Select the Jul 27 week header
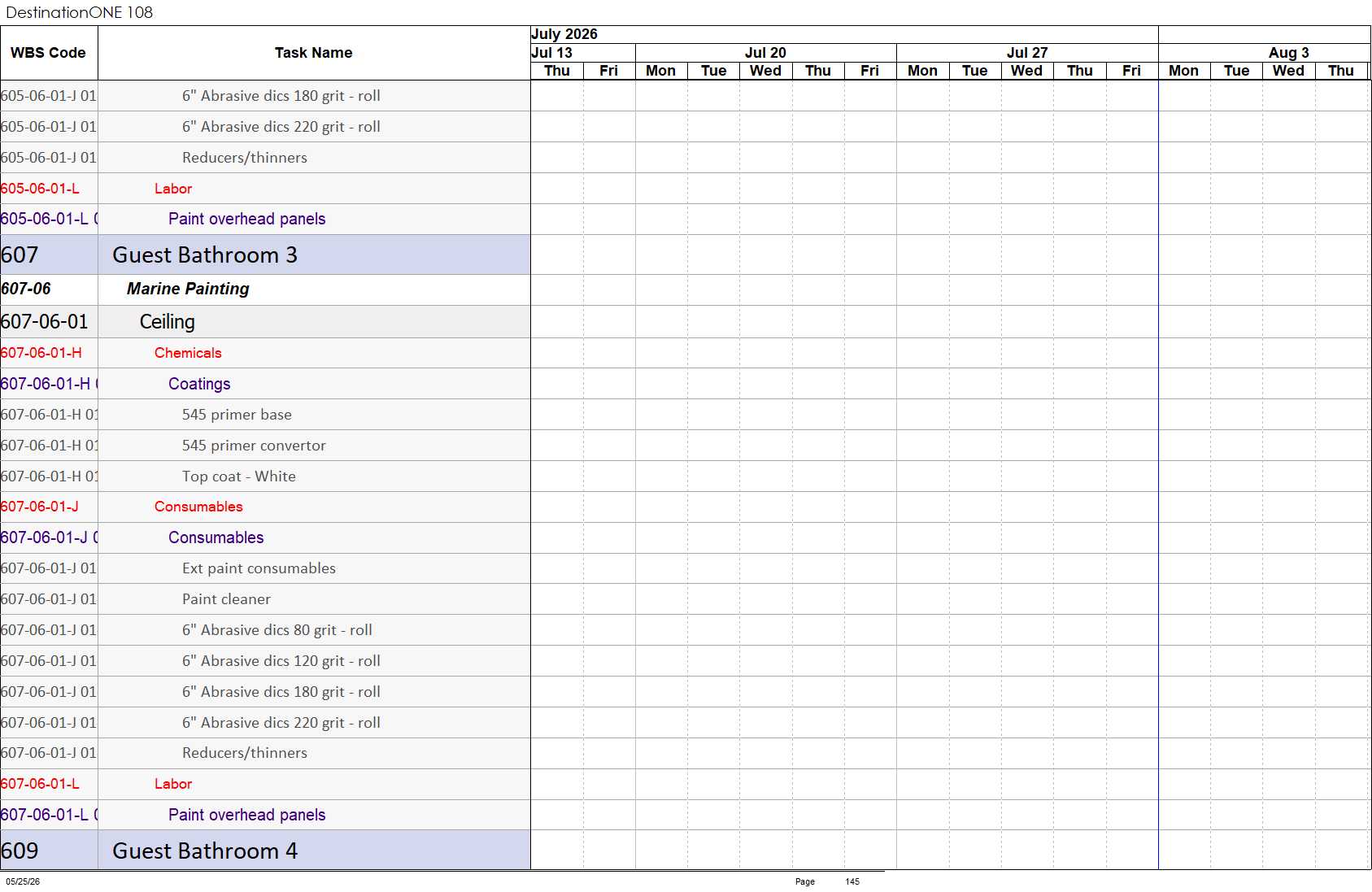The image size is (1372, 892). (x=1027, y=53)
